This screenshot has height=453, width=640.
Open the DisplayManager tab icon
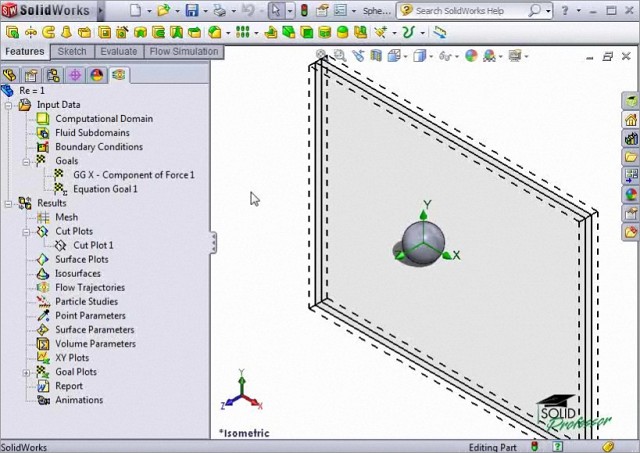click(97, 75)
